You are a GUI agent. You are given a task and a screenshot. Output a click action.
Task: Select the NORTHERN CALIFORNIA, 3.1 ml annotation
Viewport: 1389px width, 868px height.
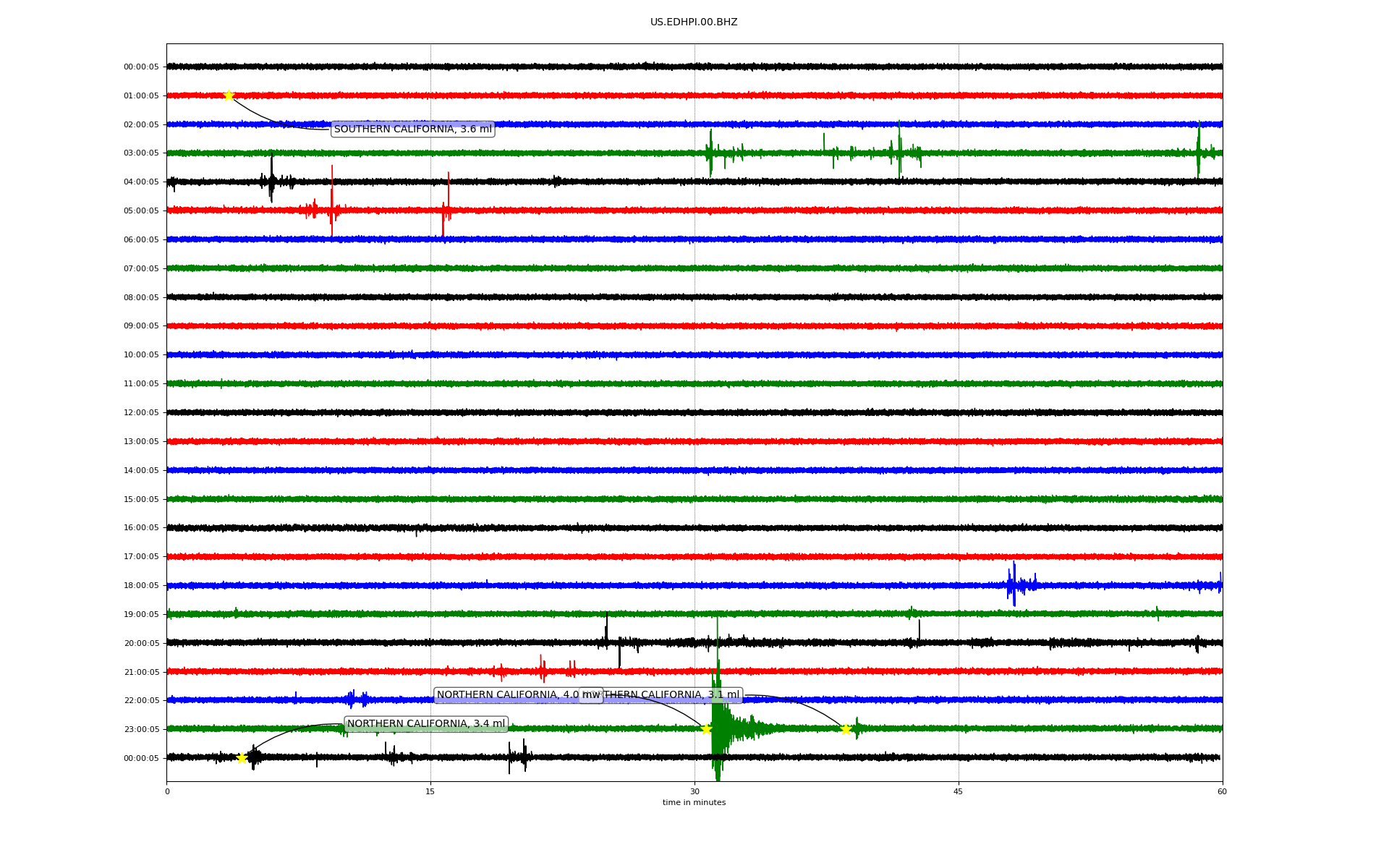point(673,695)
